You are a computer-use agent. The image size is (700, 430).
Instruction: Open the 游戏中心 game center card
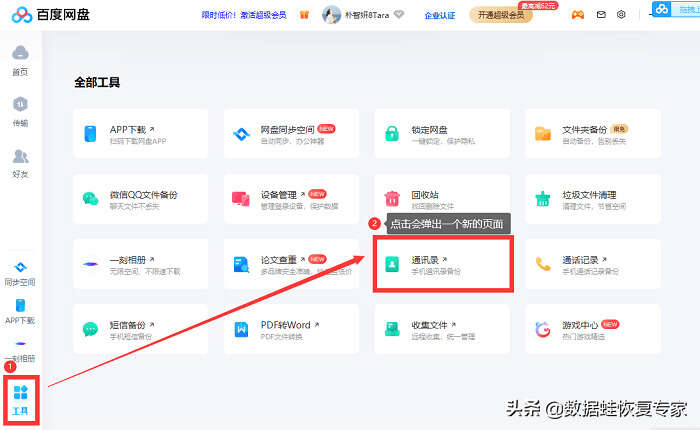pyautogui.click(x=593, y=329)
